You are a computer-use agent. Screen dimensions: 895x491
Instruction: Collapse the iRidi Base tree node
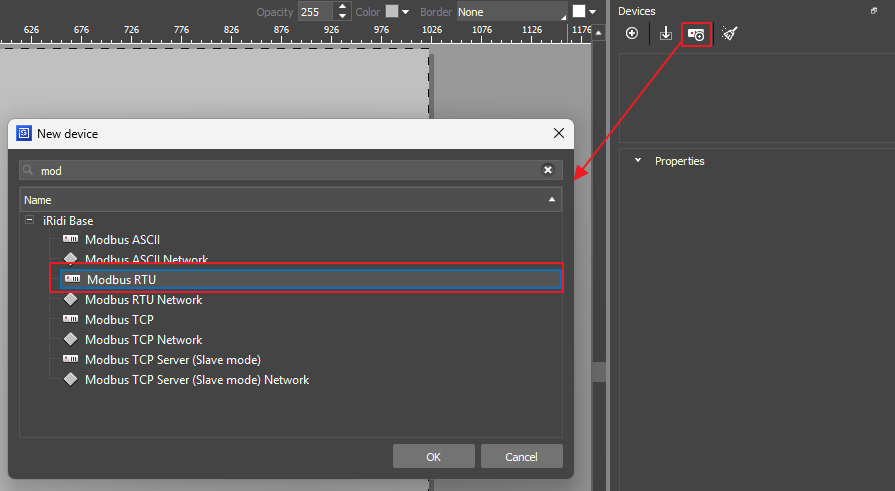(29, 220)
